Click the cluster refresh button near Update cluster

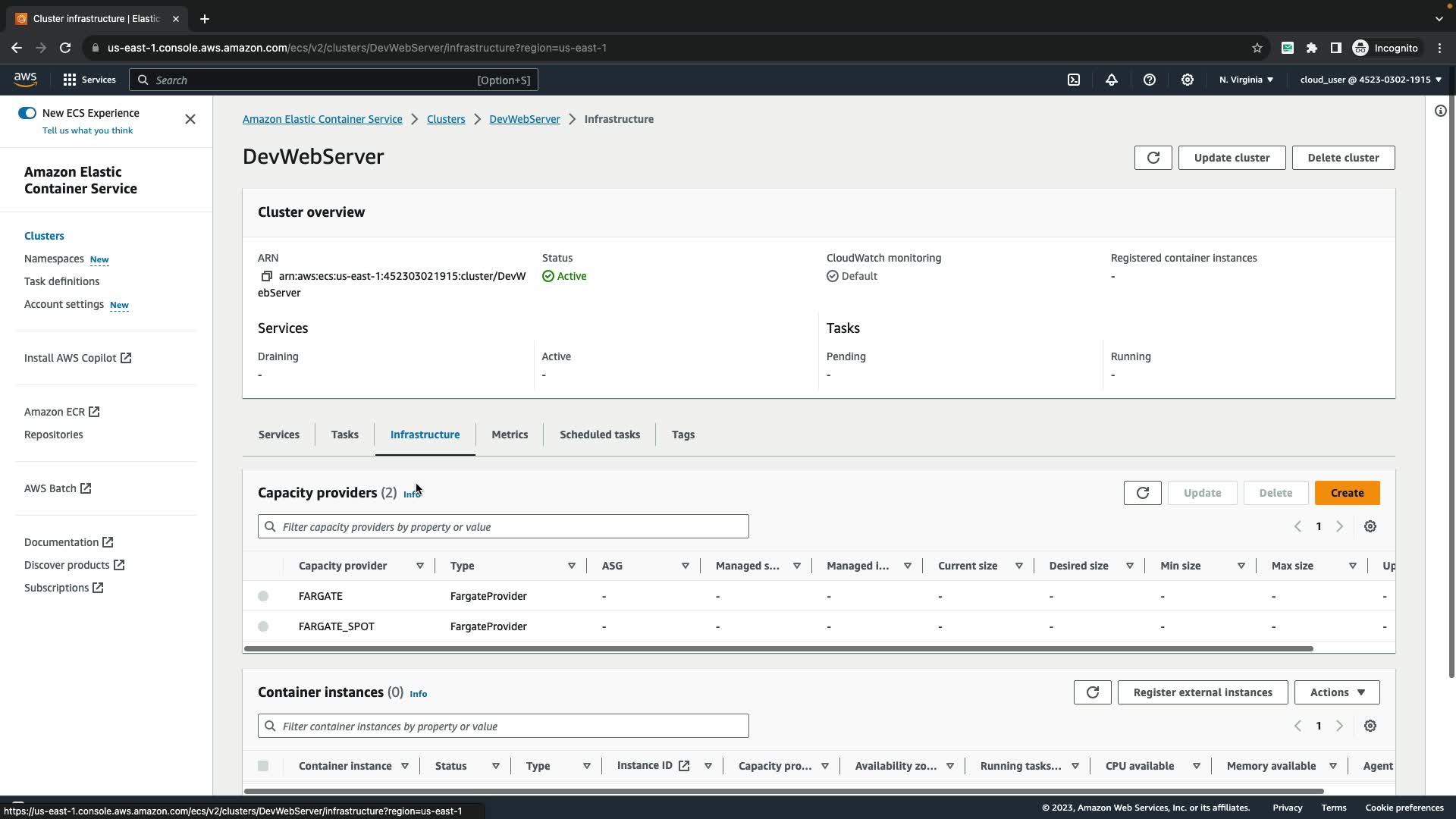click(1153, 158)
